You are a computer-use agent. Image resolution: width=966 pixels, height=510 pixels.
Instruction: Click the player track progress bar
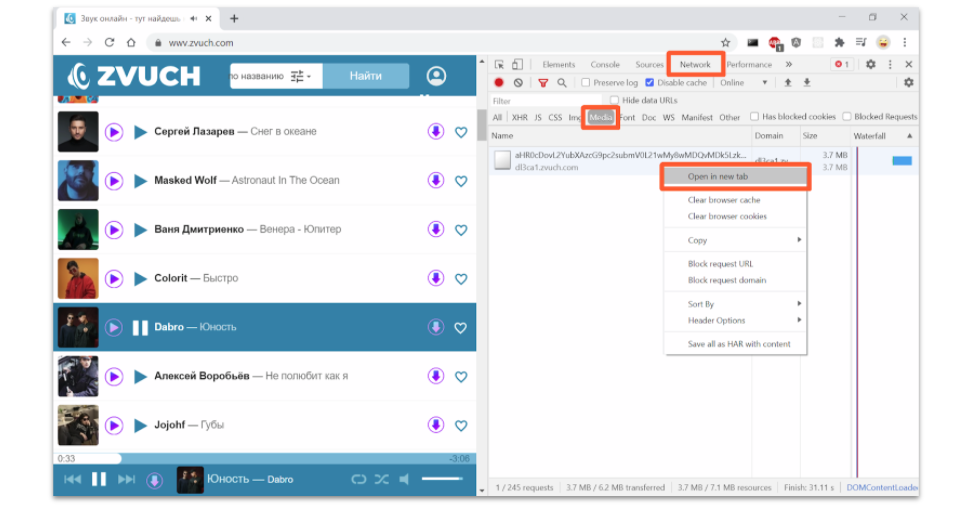pyautogui.click(x=264, y=458)
